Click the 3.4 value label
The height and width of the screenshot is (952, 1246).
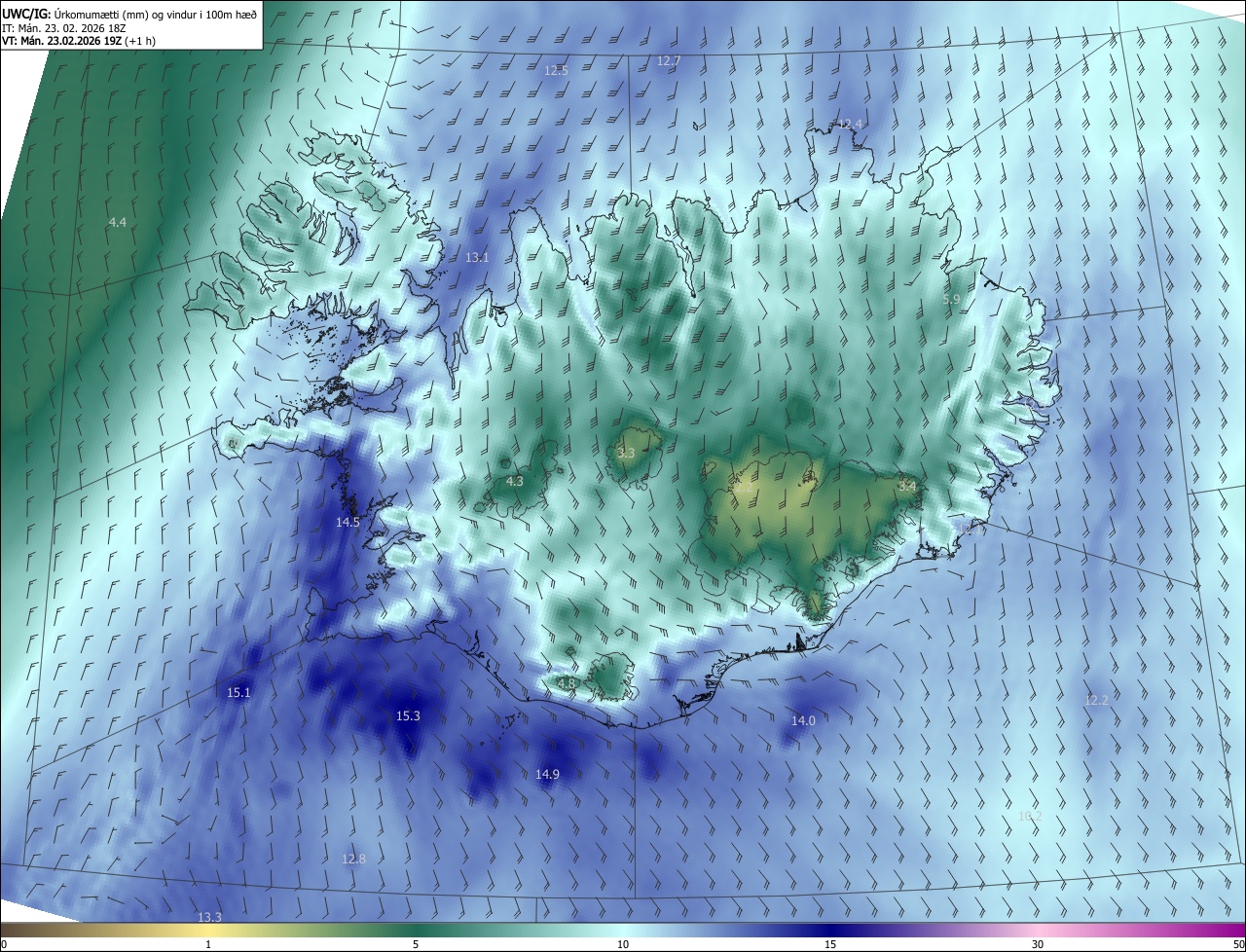[x=906, y=486]
